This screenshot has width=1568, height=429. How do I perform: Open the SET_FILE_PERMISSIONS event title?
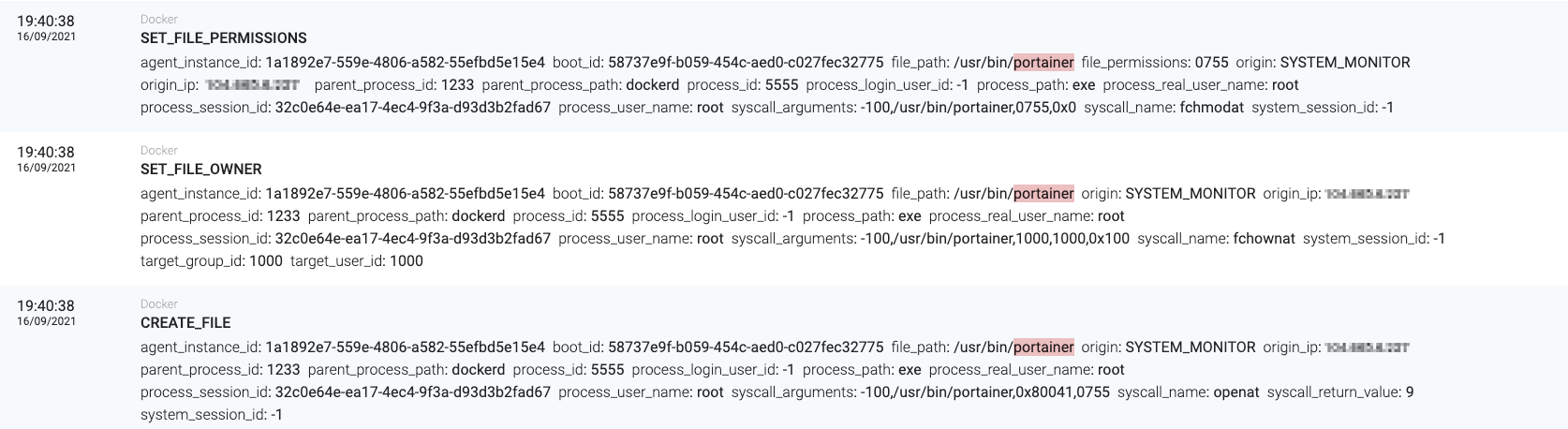pyautogui.click(x=223, y=38)
